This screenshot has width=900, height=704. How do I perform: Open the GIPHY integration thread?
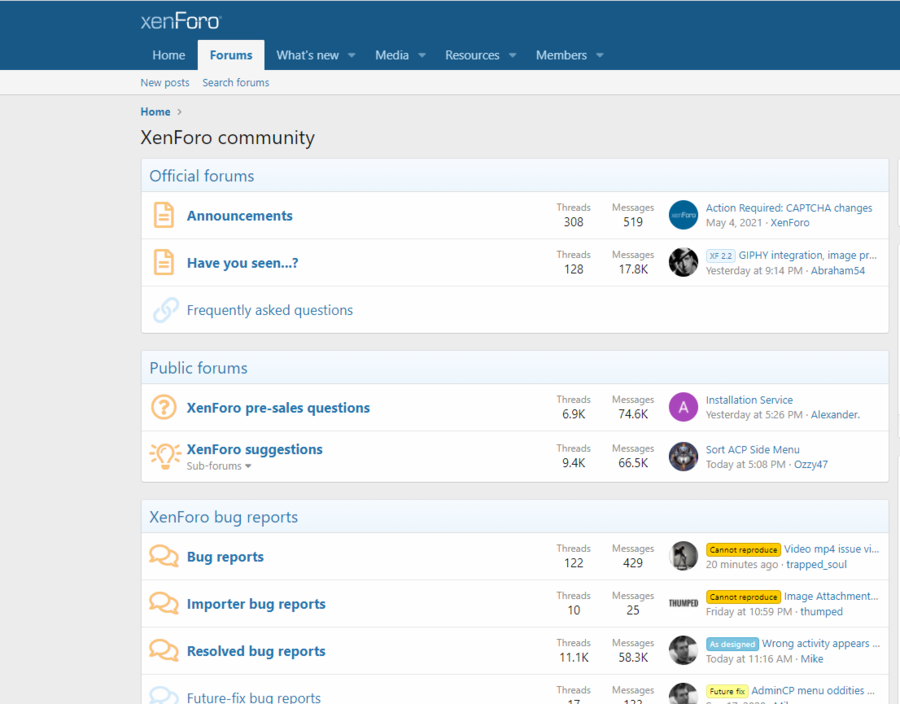pos(807,255)
